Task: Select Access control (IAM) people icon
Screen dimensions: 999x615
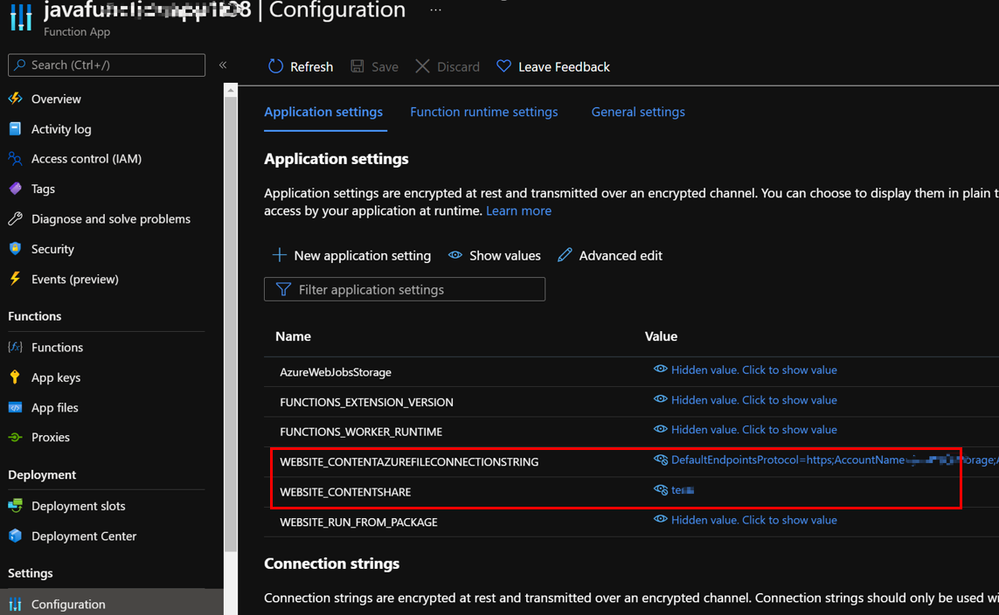Action: tap(15, 159)
